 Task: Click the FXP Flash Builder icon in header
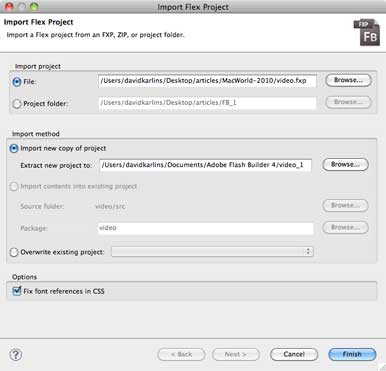(x=366, y=32)
